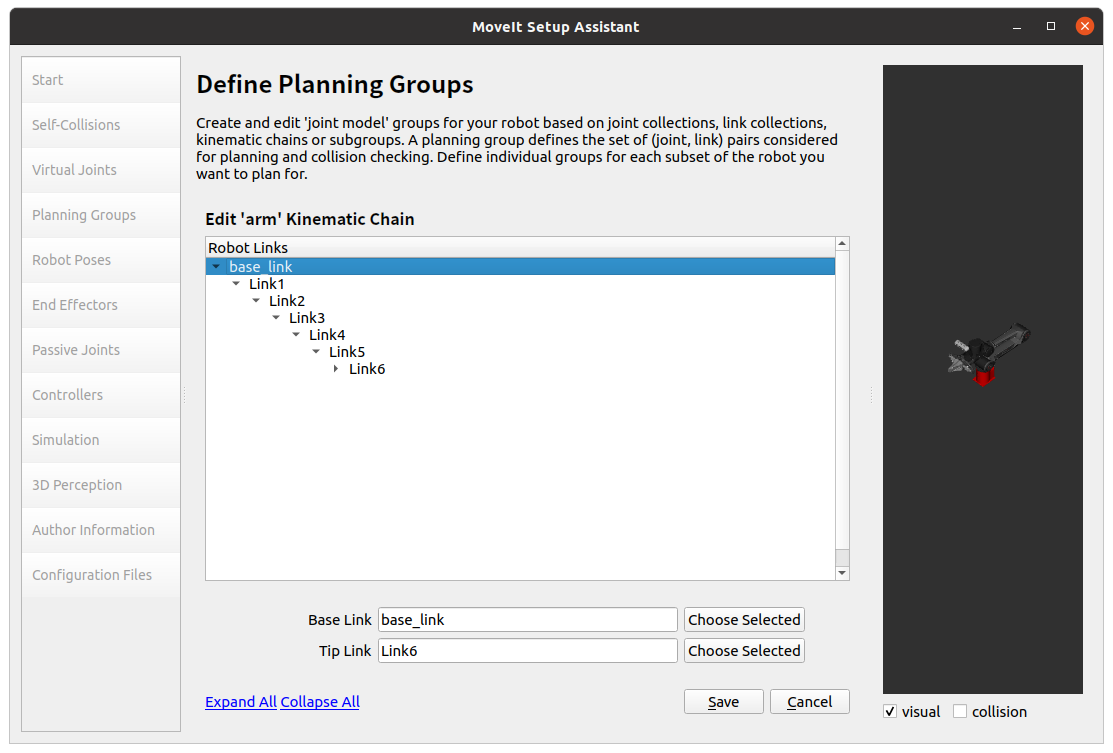Select Link5 in the tree
Screen dimensions: 1113x753
click(x=346, y=352)
